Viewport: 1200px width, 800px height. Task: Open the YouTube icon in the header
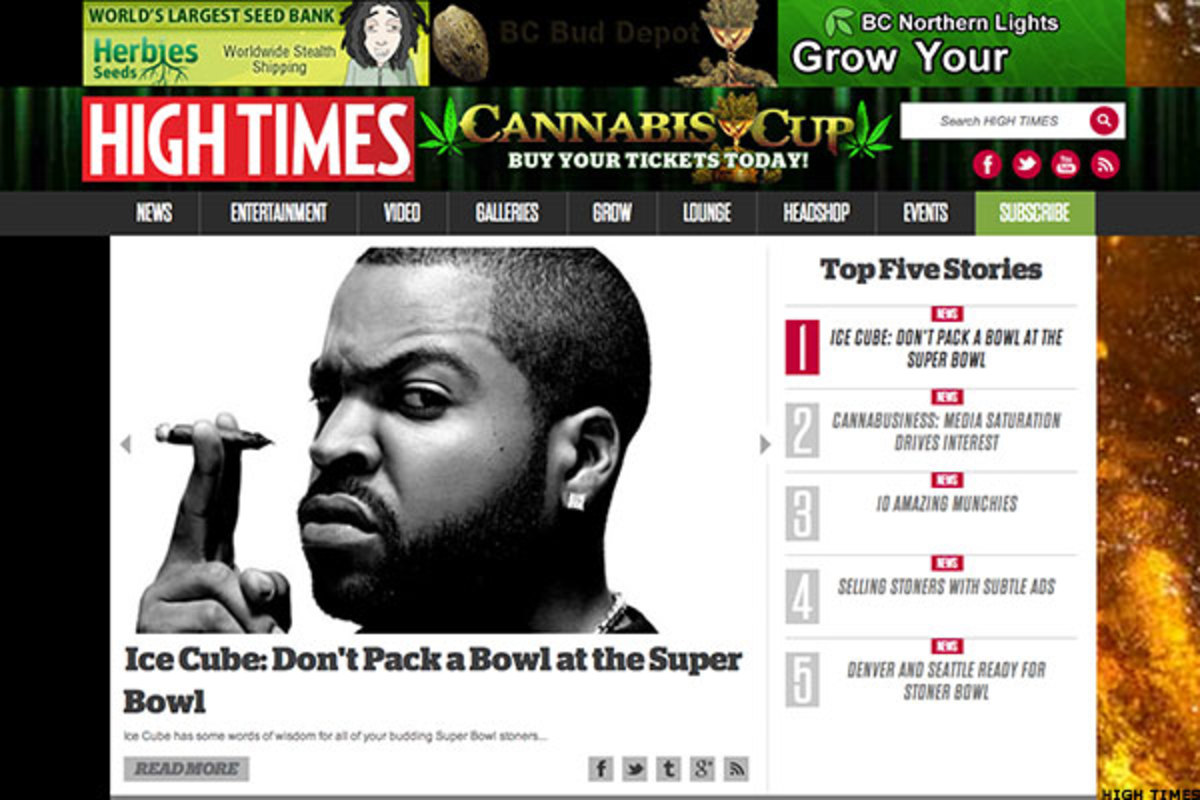[x=1066, y=165]
